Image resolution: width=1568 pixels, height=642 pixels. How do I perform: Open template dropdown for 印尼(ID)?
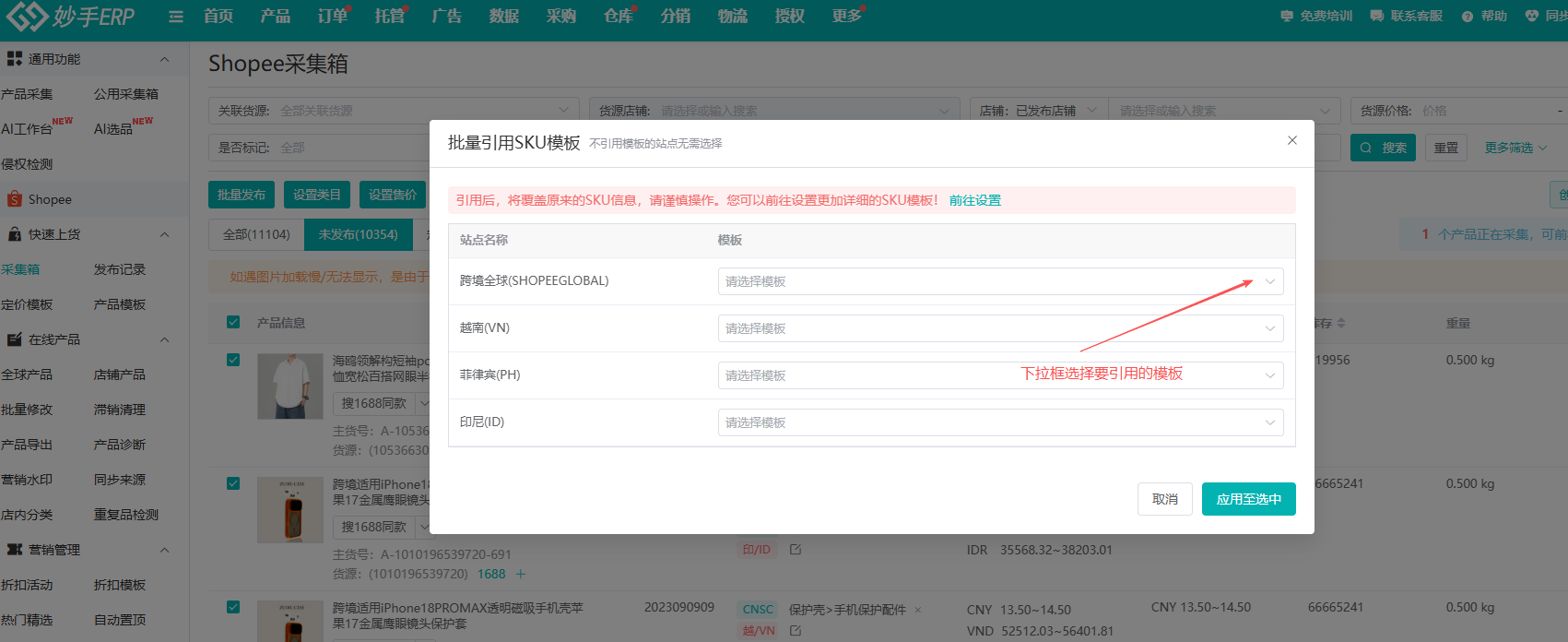1000,422
